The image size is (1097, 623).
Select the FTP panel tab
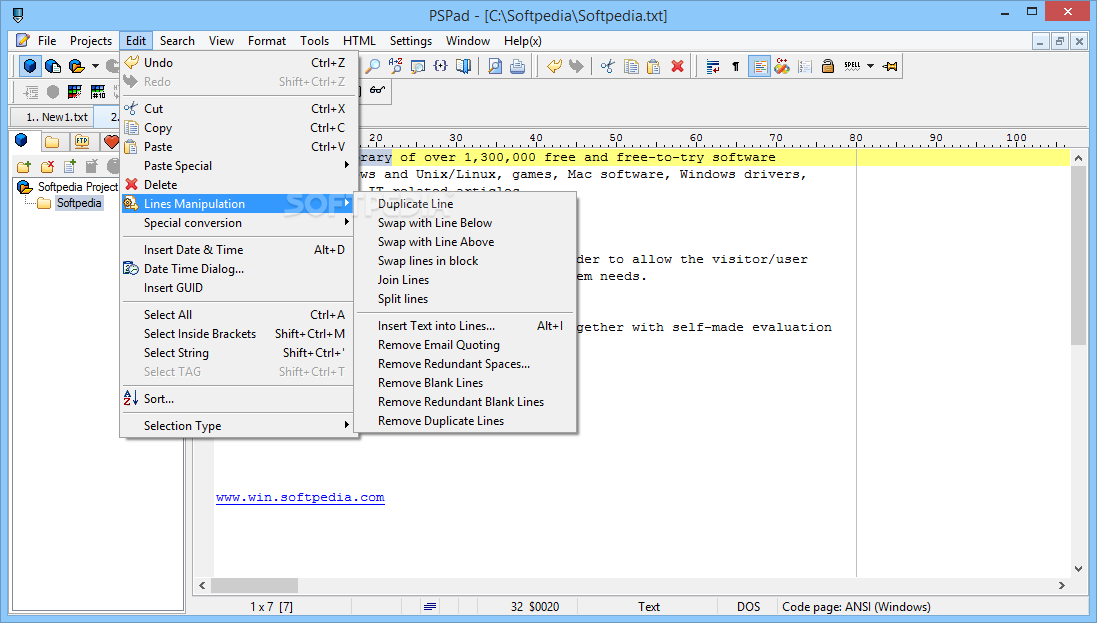coord(83,142)
